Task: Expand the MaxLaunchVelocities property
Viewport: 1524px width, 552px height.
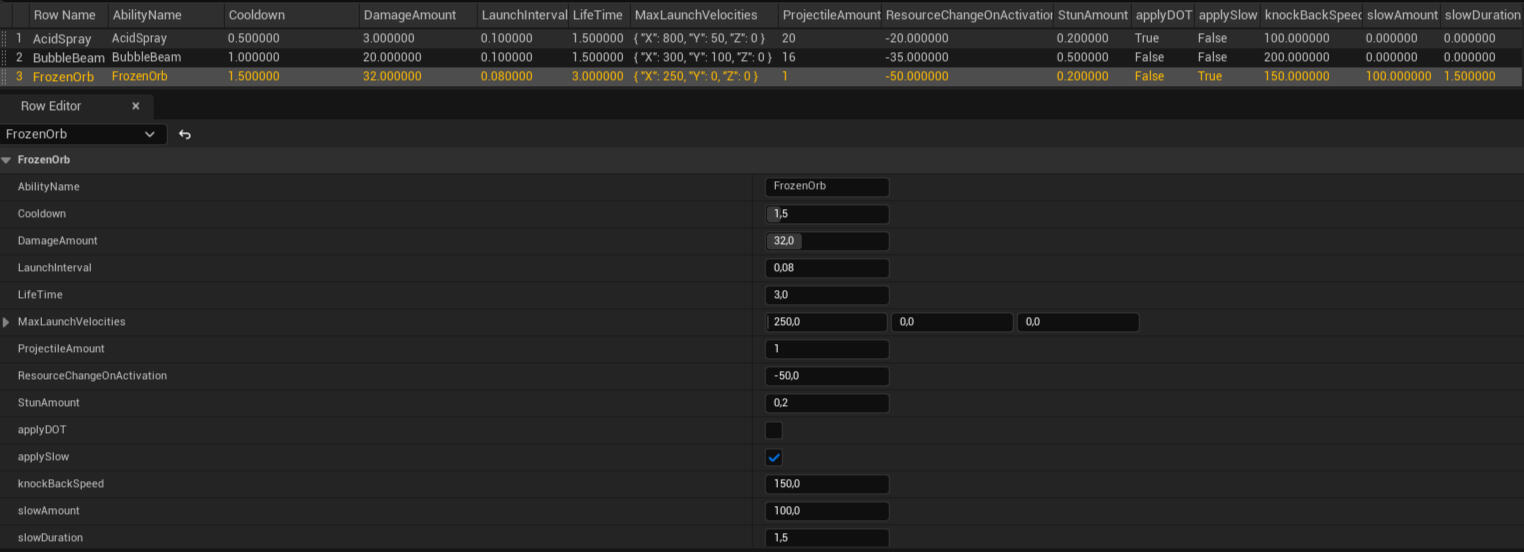Action: coord(7,322)
